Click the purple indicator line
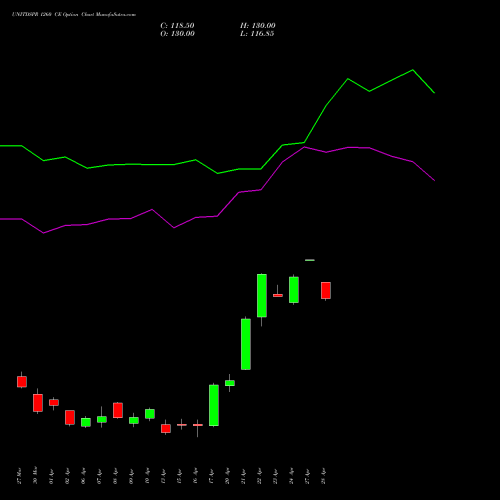The image size is (500, 500). click(282, 162)
